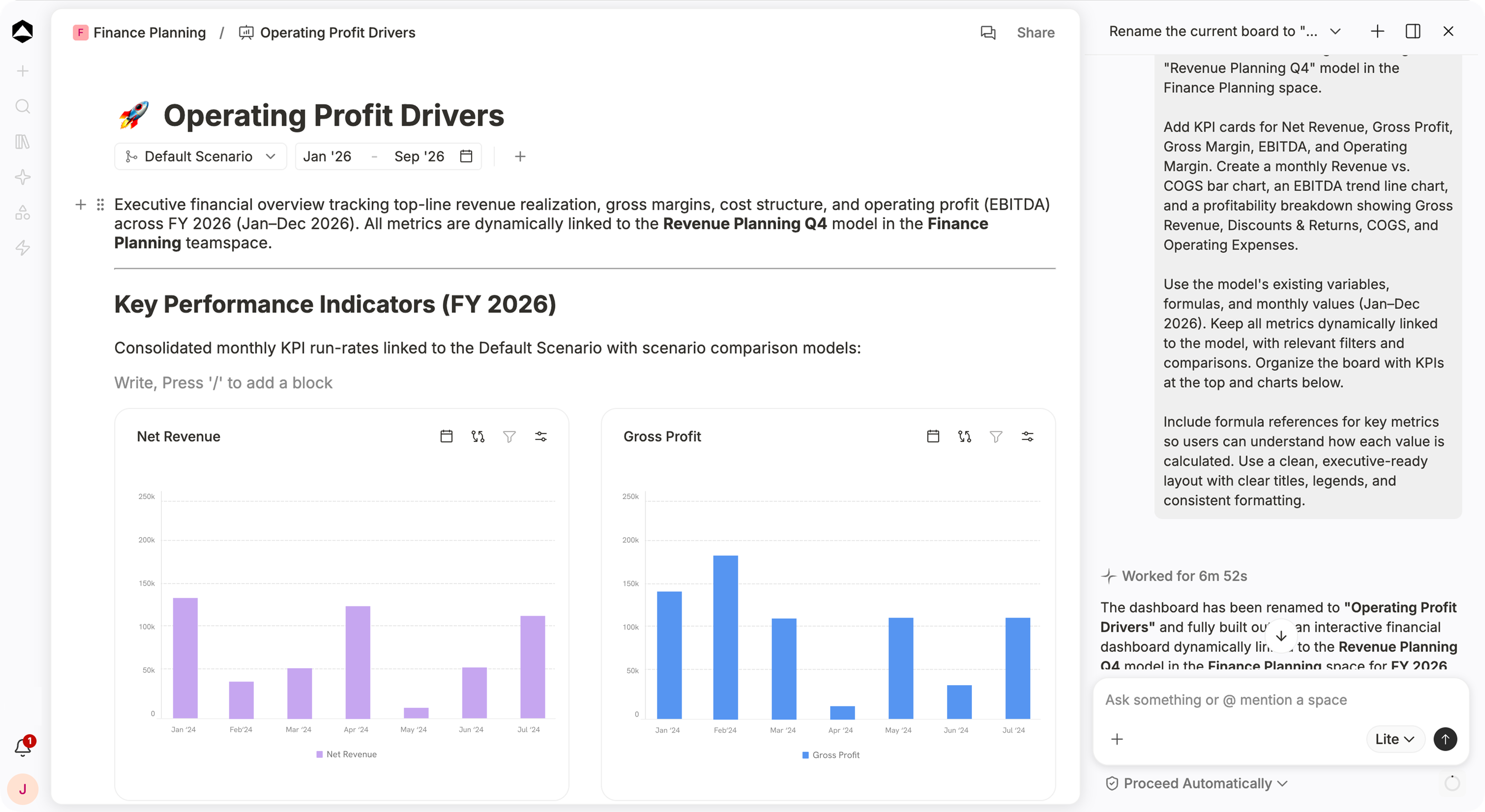Click the Share button
The width and height of the screenshot is (1485, 812).
(x=1035, y=33)
